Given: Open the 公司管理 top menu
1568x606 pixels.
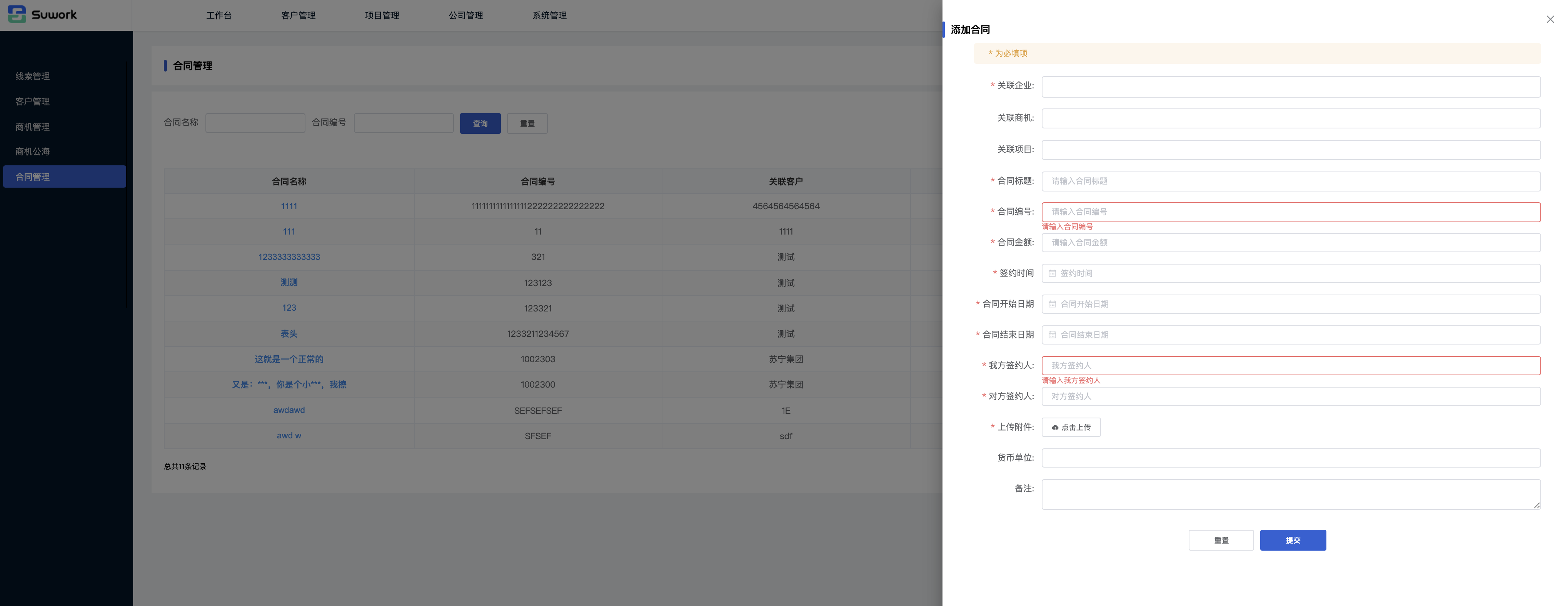Looking at the screenshot, I should pyautogui.click(x=465, y=15).
